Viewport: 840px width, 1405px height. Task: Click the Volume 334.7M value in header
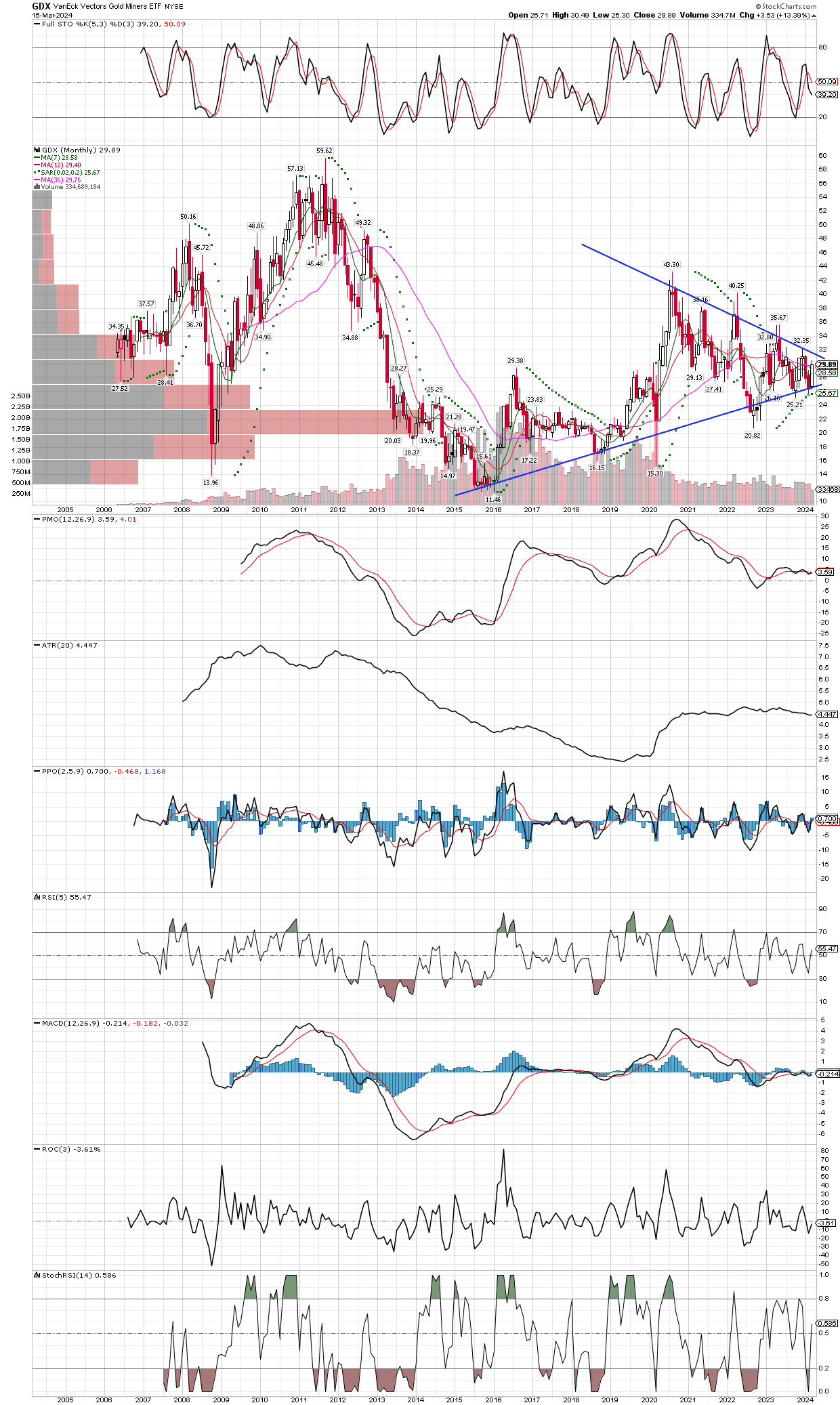coord(707,16)
